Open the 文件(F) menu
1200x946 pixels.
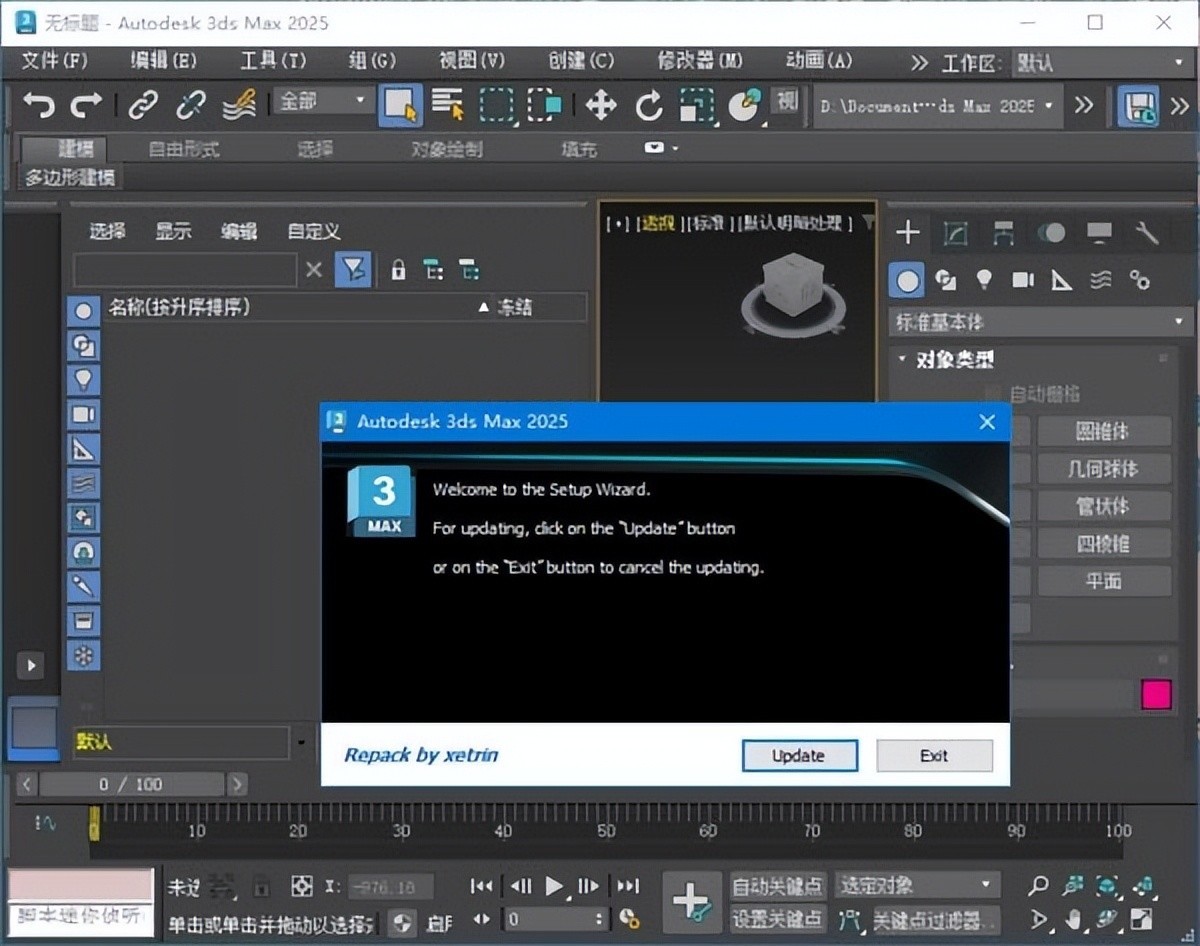click(x=54, y=61)
